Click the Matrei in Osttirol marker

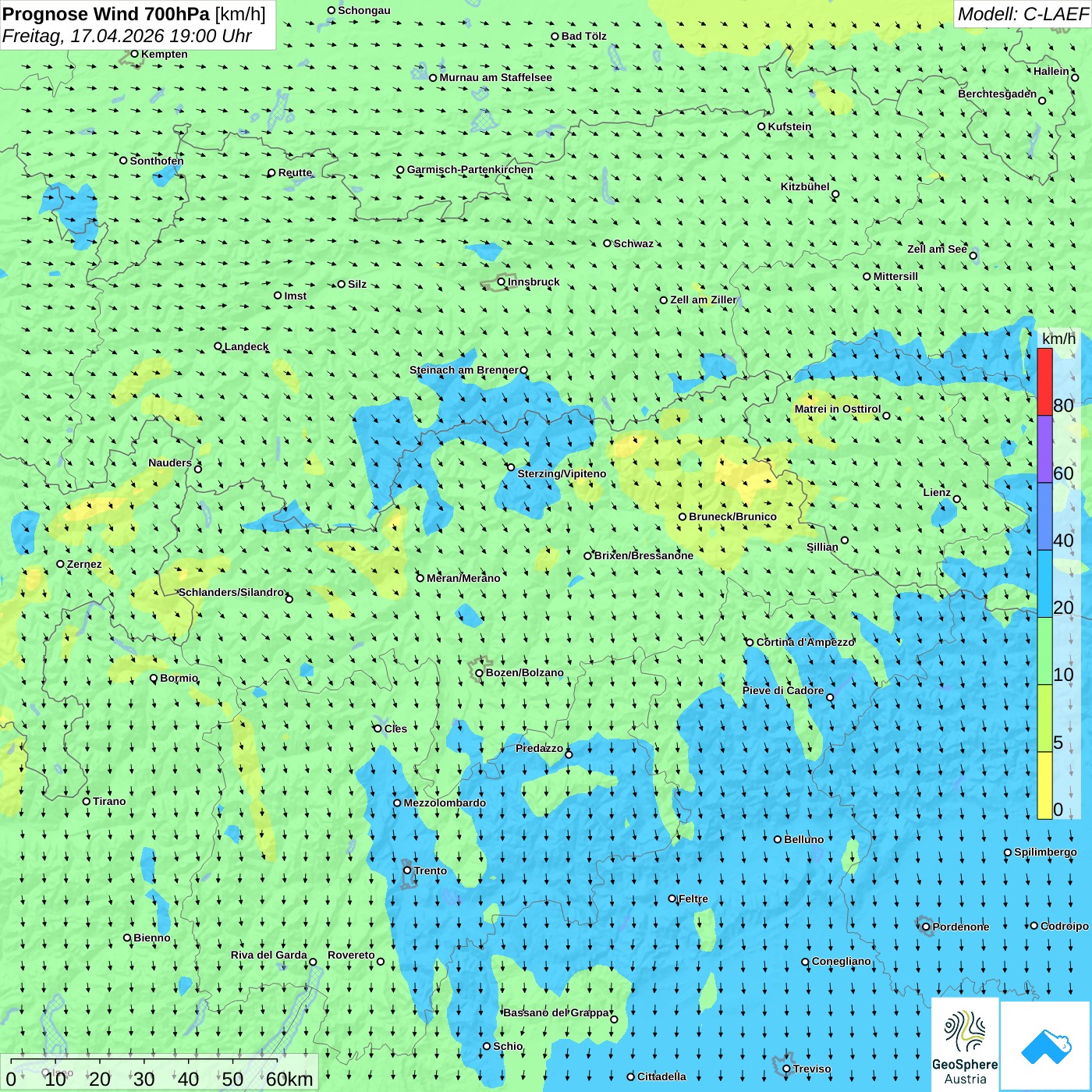point(886,416)
